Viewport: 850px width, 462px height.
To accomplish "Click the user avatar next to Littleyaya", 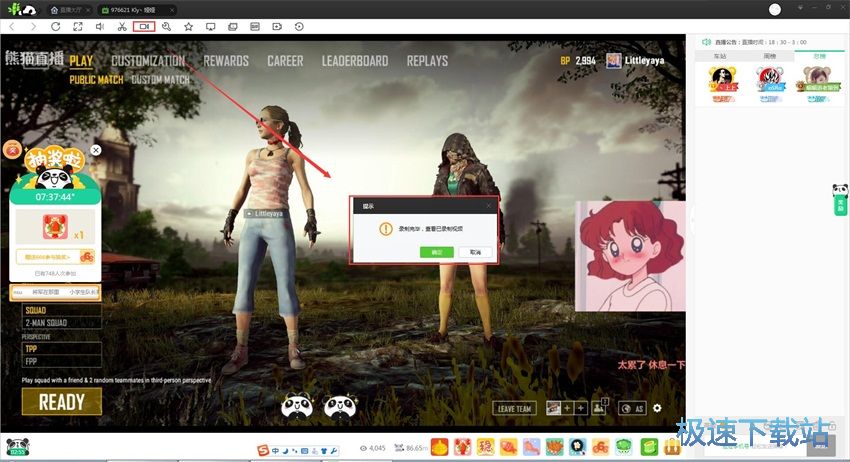I will (x=614, y=61).
